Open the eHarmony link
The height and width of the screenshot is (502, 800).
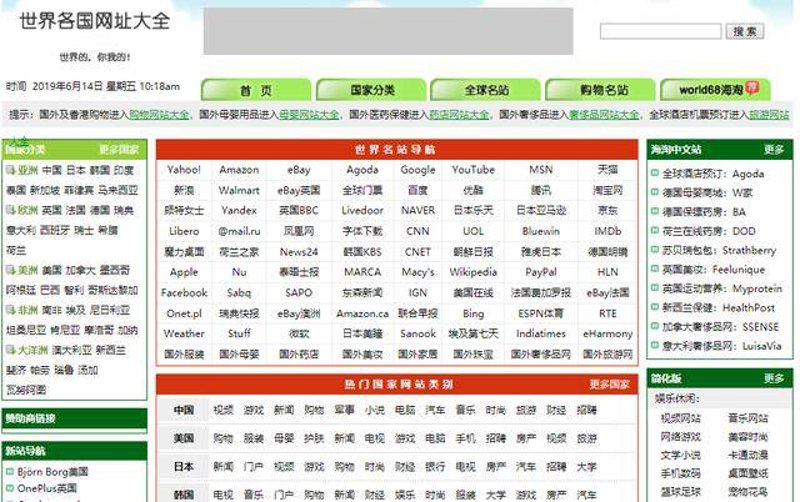pos(608,334)
